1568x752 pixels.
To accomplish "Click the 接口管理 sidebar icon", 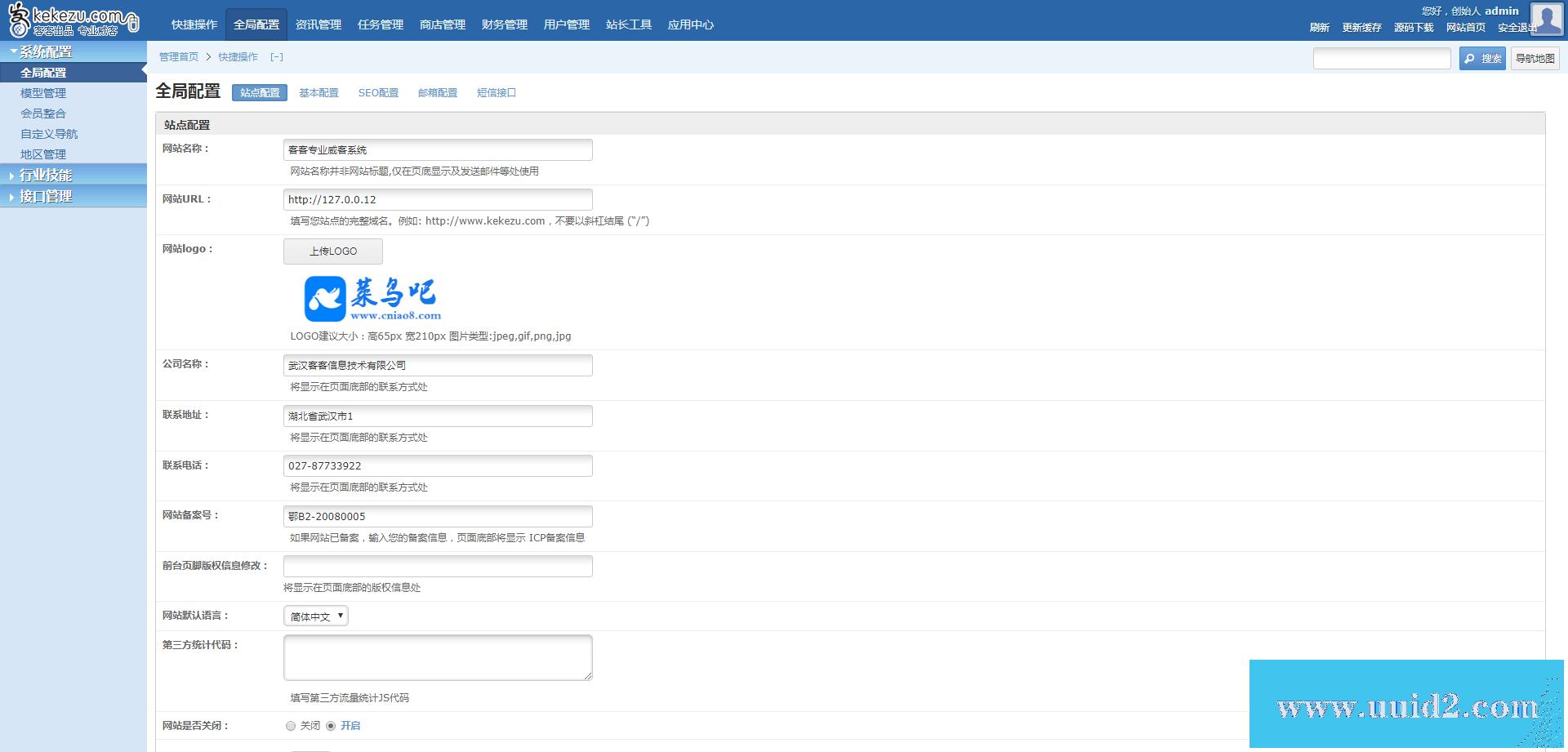I will point(10,196).
